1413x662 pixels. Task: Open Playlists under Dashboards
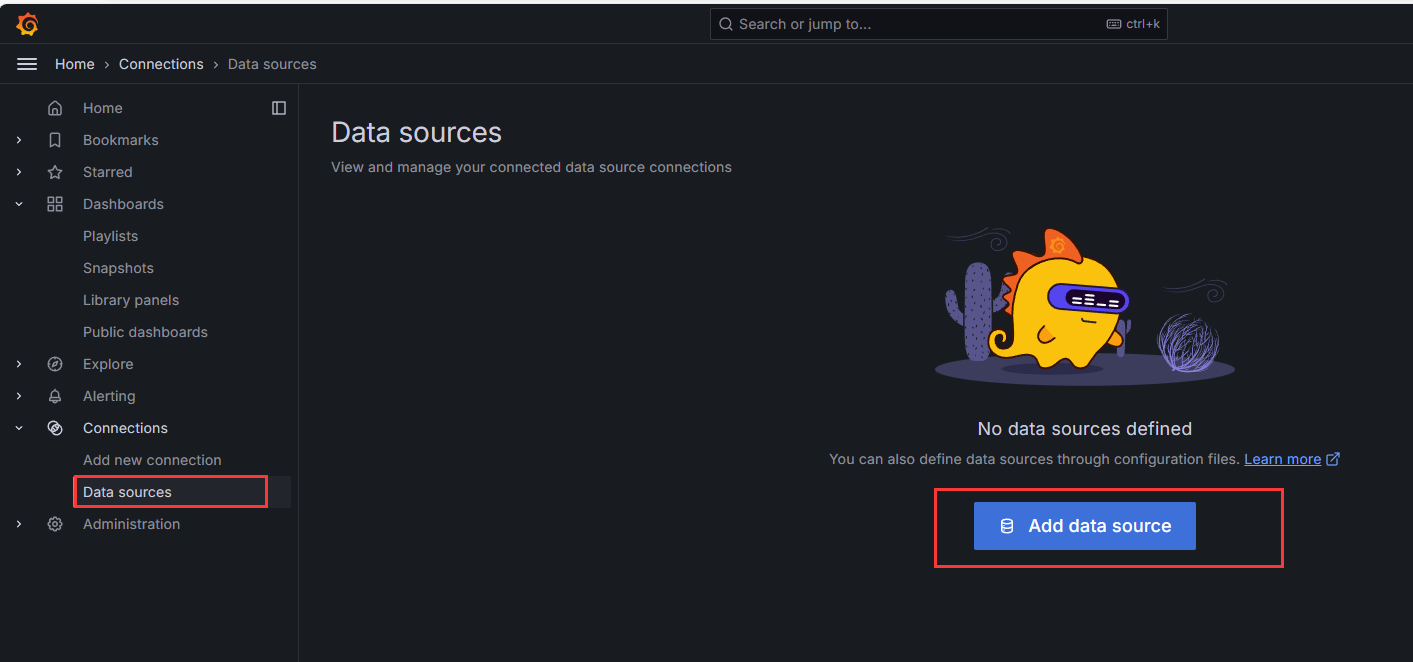click(110, 236)
